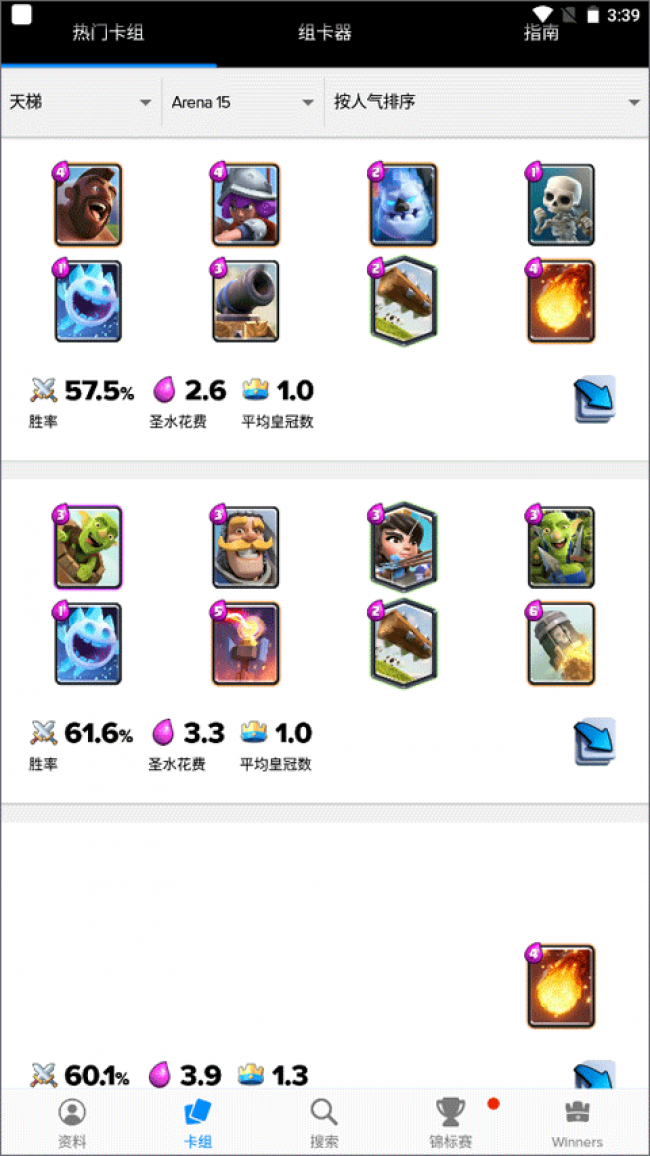Expand the Arena 15 dropdown

[243, 102]
